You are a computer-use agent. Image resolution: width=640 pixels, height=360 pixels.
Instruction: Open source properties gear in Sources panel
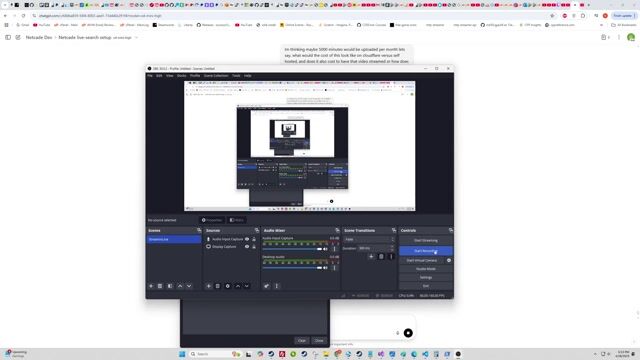[228, 286]
